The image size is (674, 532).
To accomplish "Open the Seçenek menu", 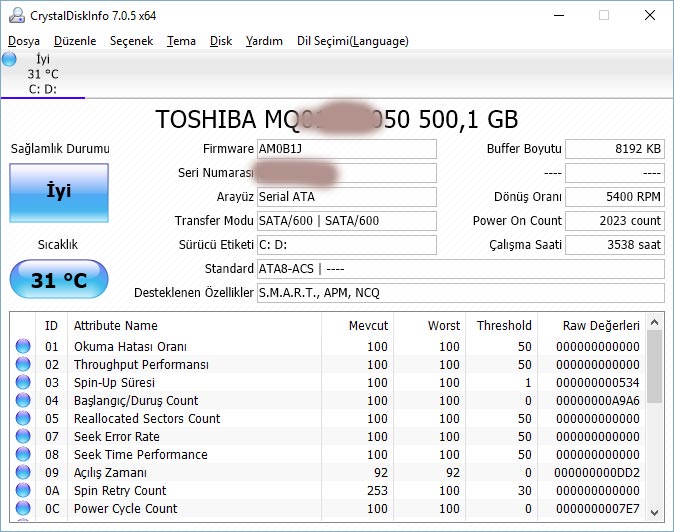I will (x=132, y=41).
